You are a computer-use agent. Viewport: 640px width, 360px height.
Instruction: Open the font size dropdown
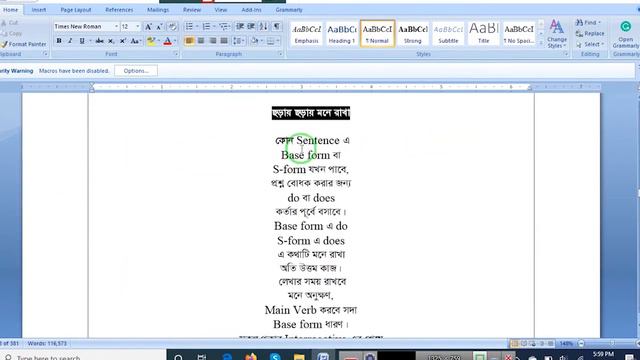[x=138, y=27]
